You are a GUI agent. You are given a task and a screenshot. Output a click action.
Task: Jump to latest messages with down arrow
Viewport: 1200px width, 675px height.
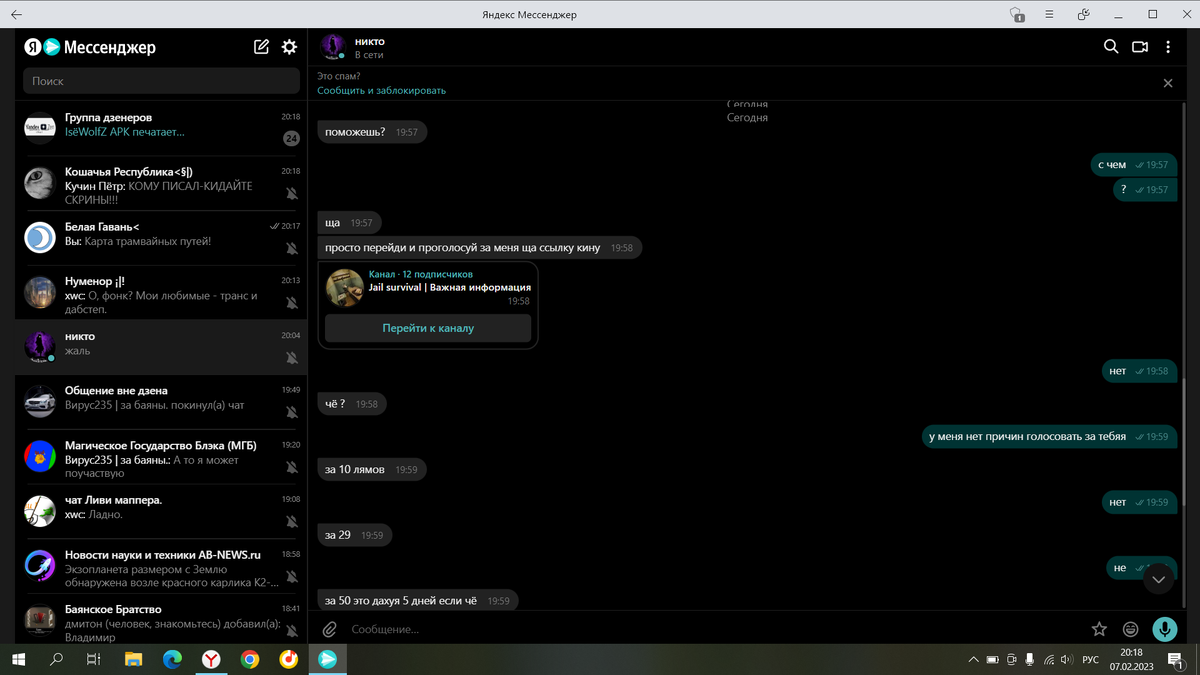point(1158,579)
